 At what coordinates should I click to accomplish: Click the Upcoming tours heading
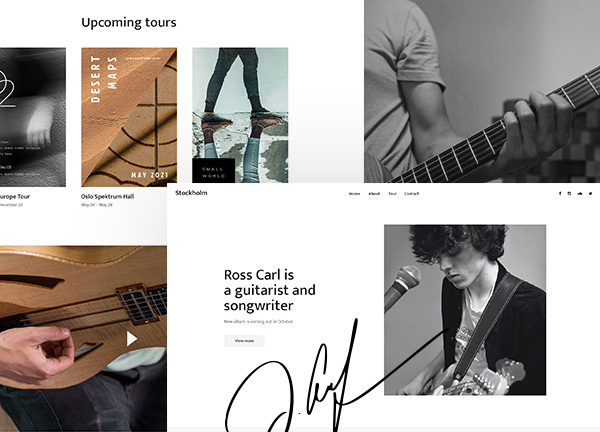(x=129, y=23)
